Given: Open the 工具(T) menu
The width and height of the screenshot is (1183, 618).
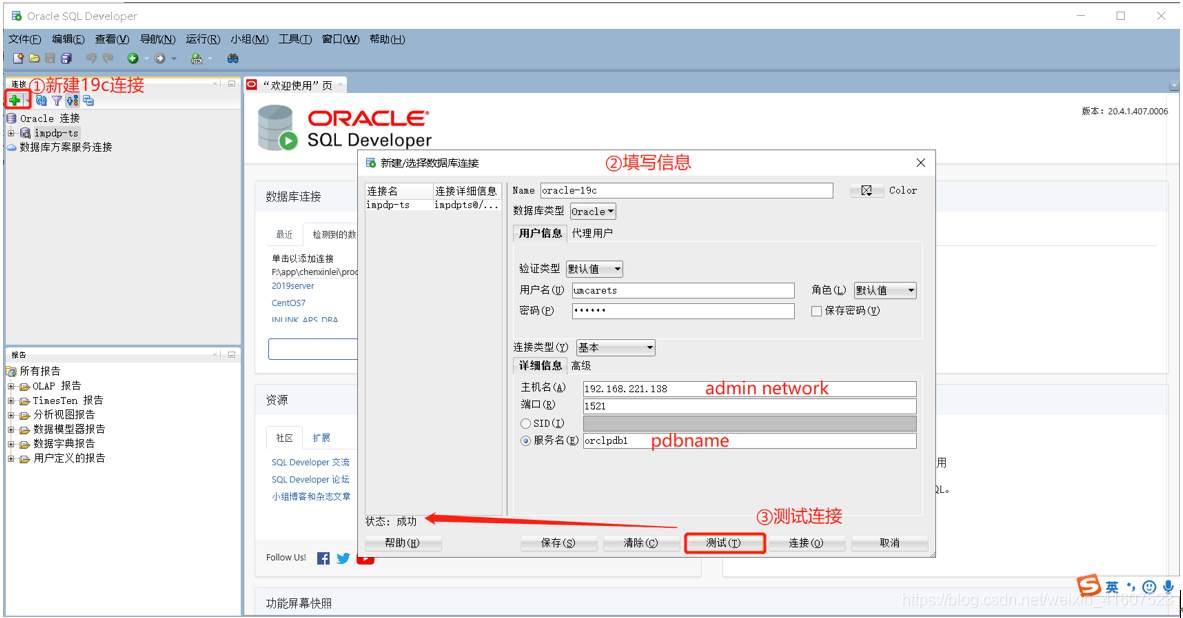Looking at the screenshot, I should point(295,39).
